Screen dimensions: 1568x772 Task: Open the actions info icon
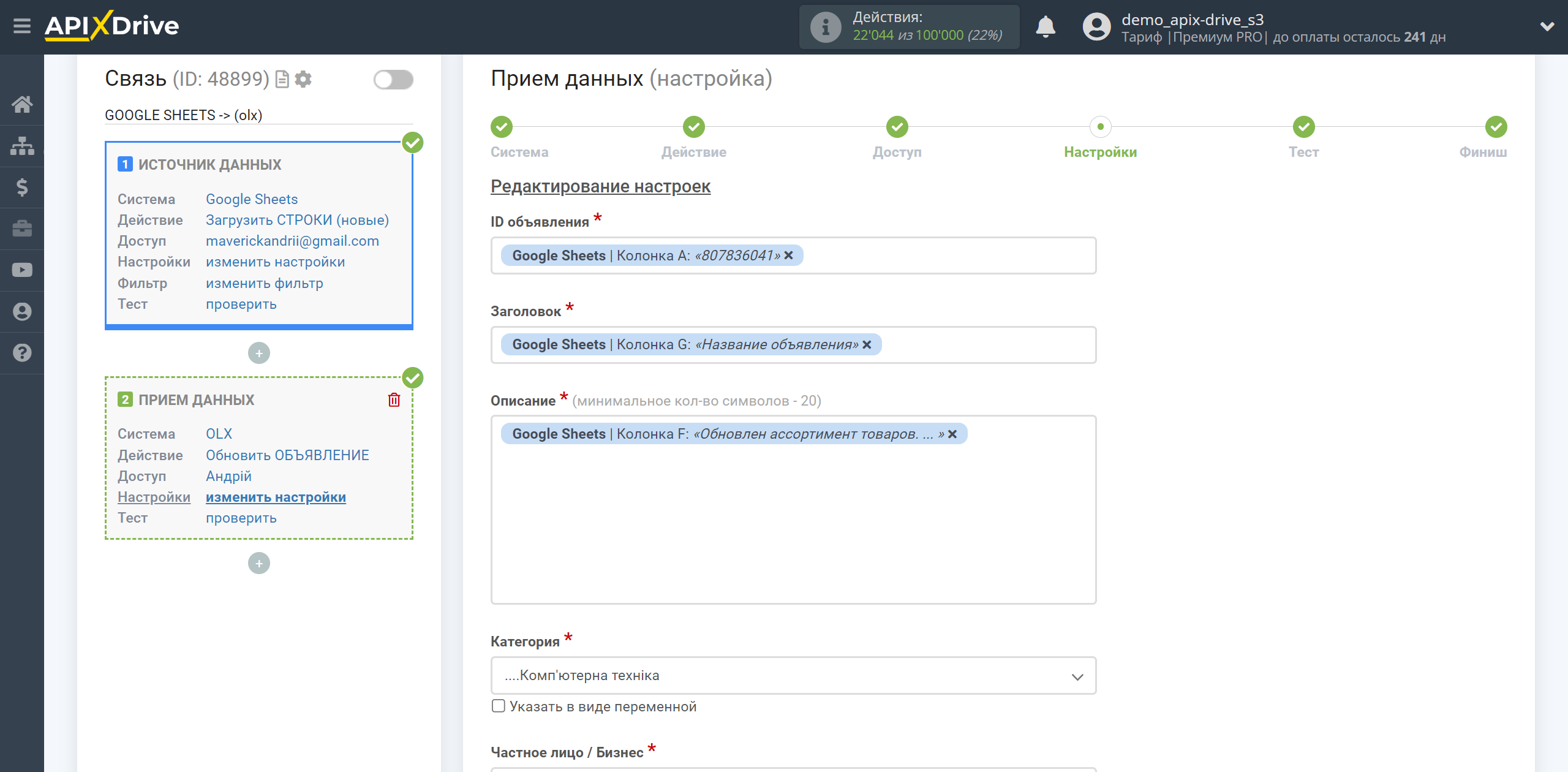[825, 27]
